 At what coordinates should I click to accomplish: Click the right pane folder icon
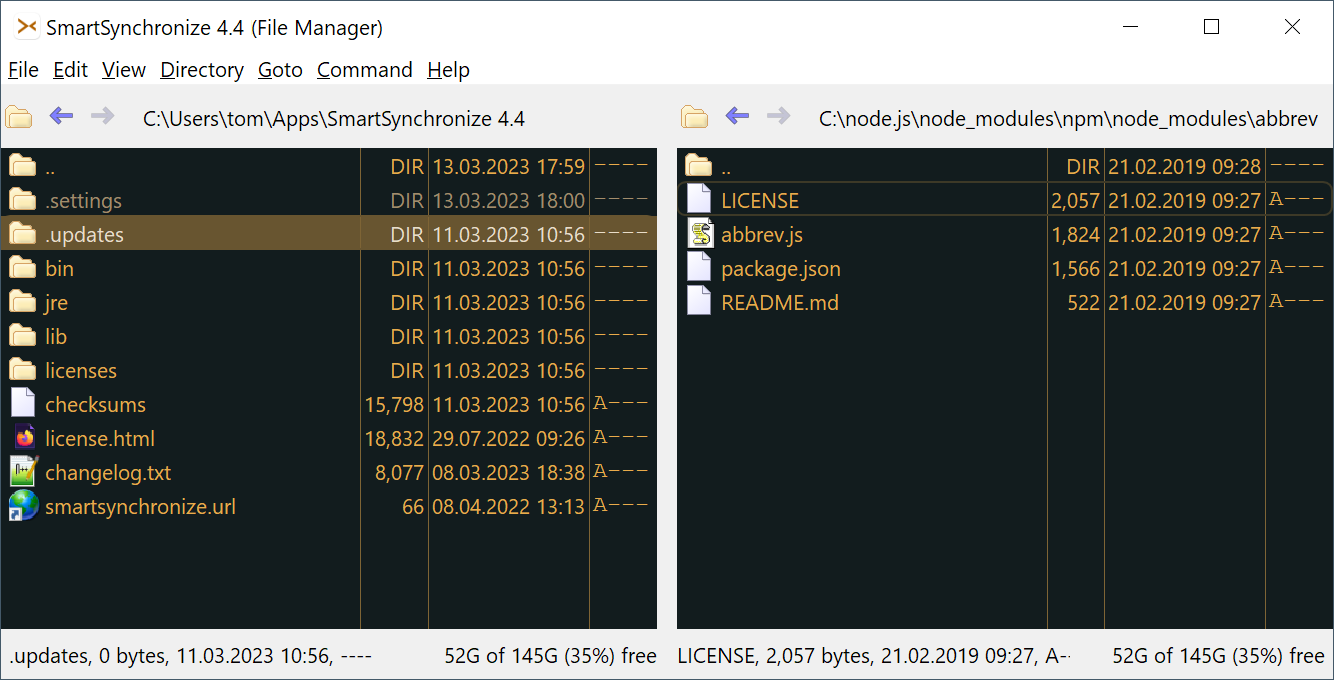(x=695, y=118)
